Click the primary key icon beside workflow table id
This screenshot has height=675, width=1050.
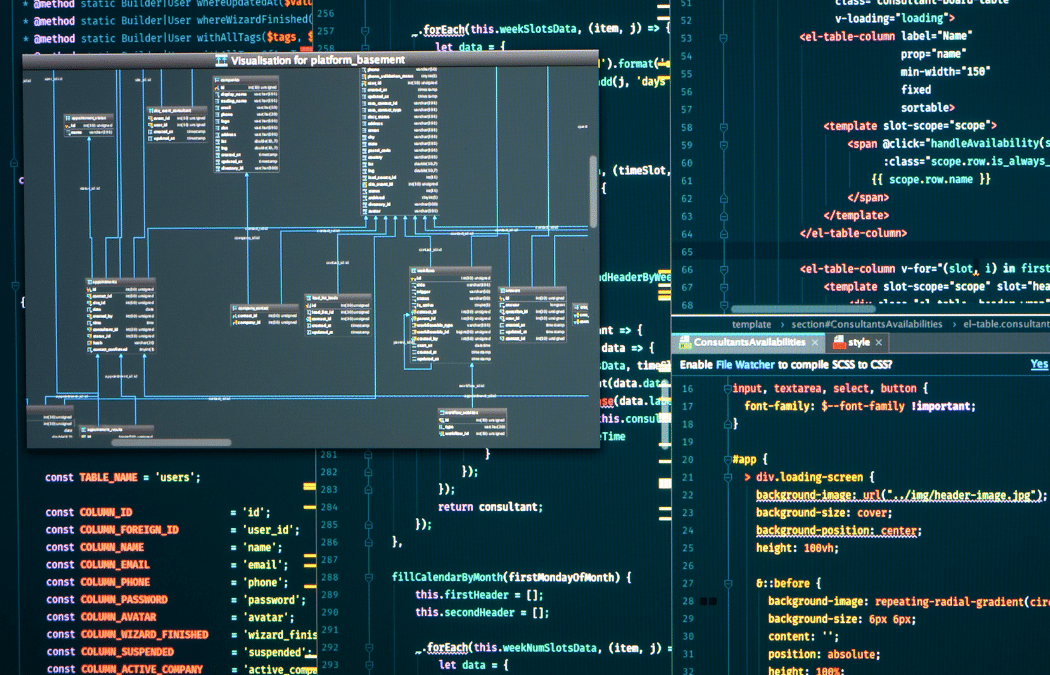coord(412,278)
